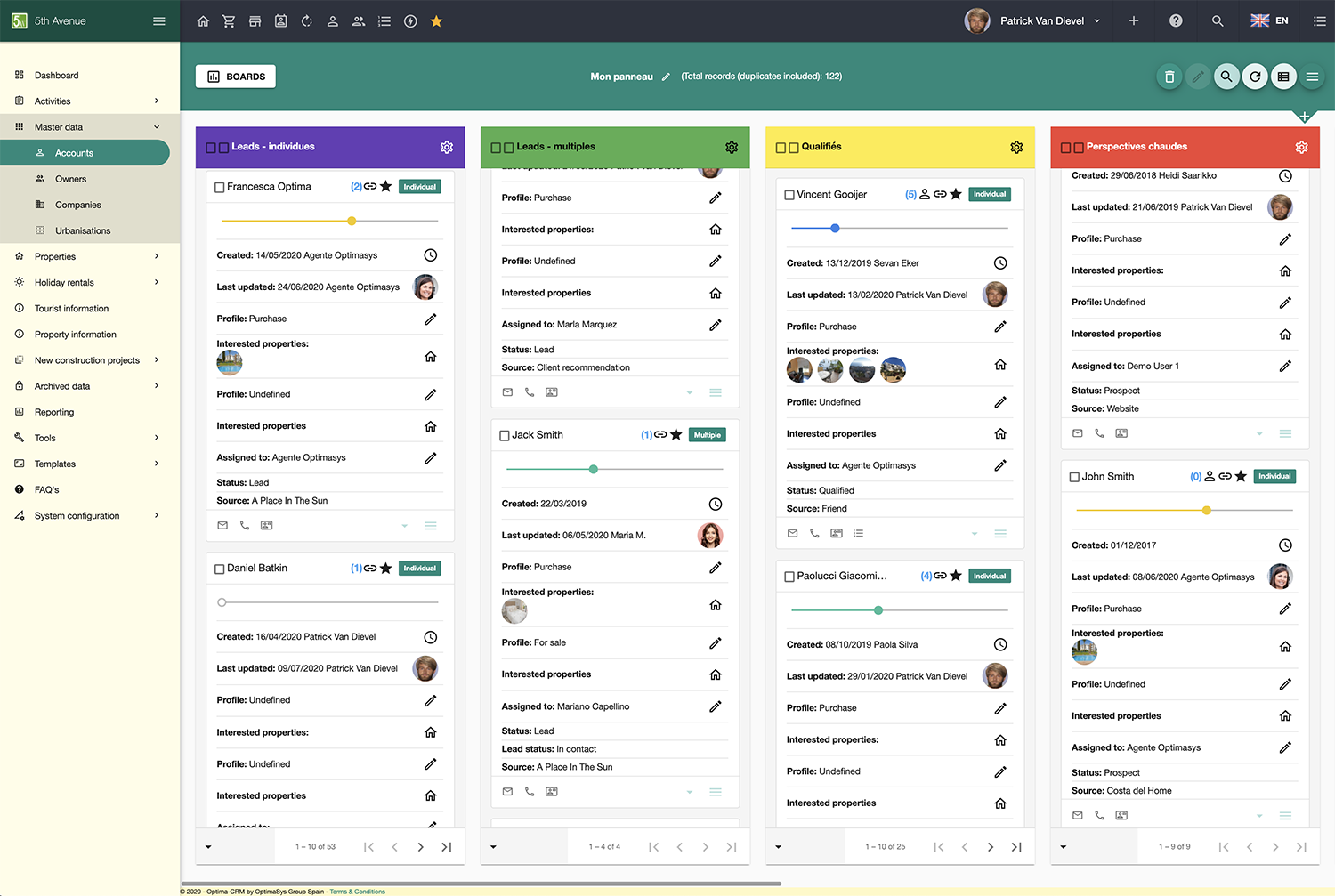The width and height of the screenshot is (1335, 896).
Task: Click the yellow star favorites icon in toolbar
Action: 436,20
